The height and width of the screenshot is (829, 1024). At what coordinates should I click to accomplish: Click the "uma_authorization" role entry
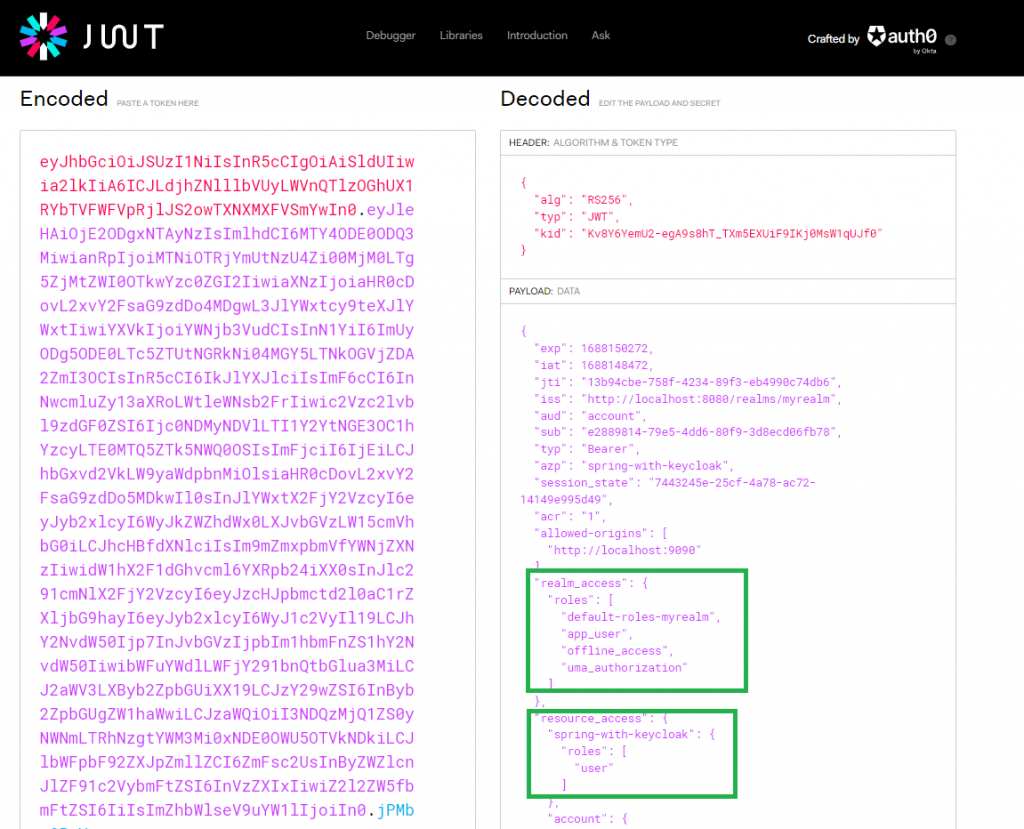(x=624, y=668)
